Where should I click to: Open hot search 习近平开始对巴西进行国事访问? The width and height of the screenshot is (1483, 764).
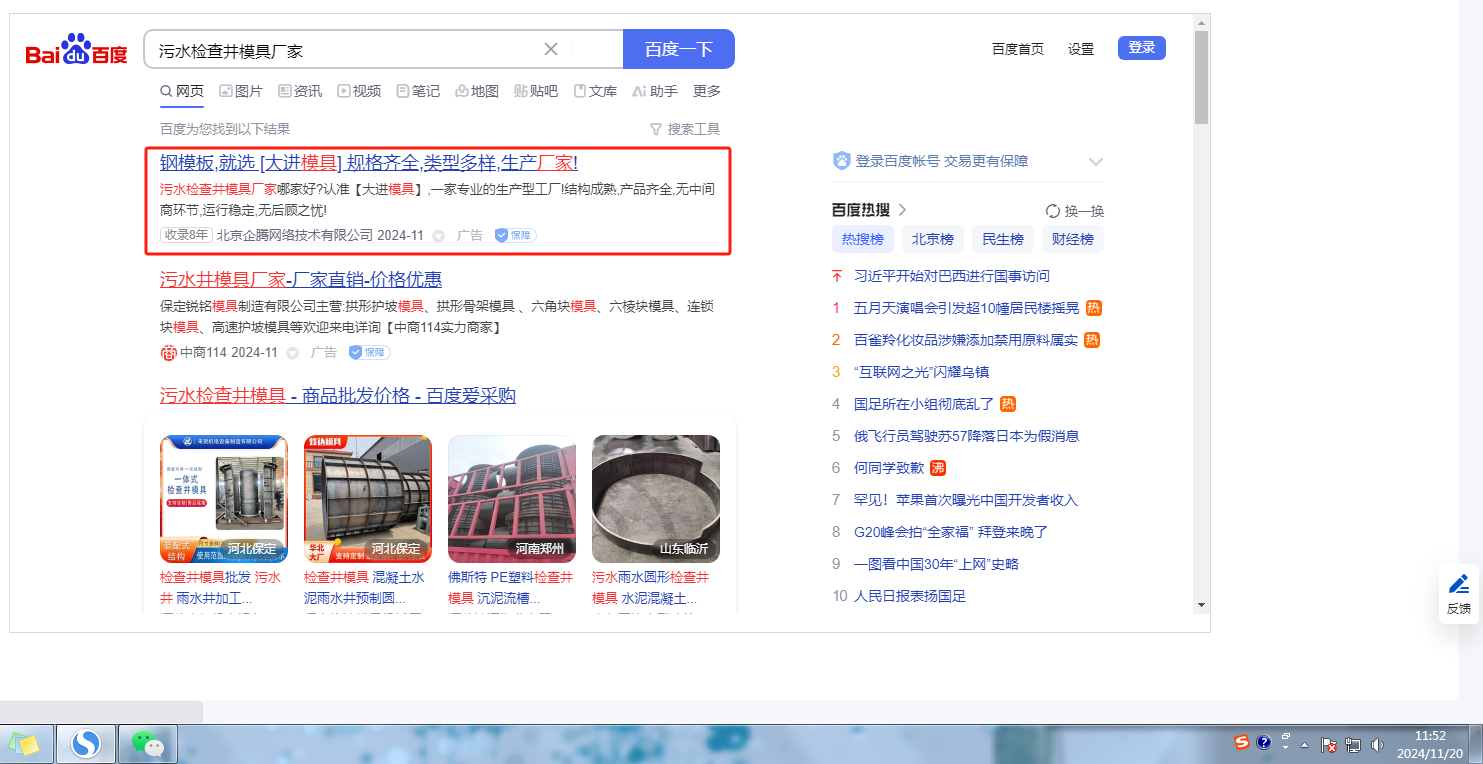952,276
